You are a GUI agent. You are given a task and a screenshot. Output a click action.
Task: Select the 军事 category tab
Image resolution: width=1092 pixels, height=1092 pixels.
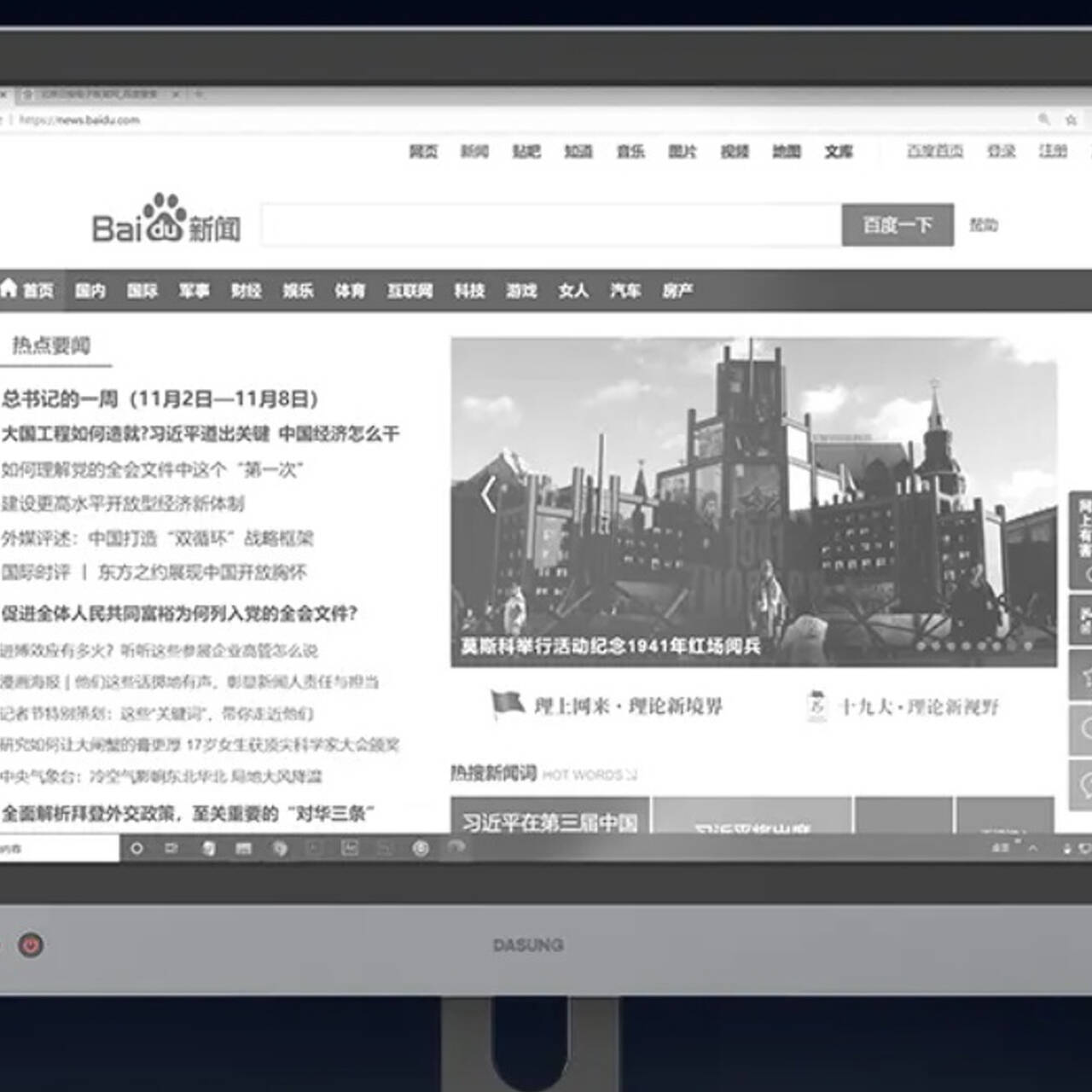tap(195, 291)
